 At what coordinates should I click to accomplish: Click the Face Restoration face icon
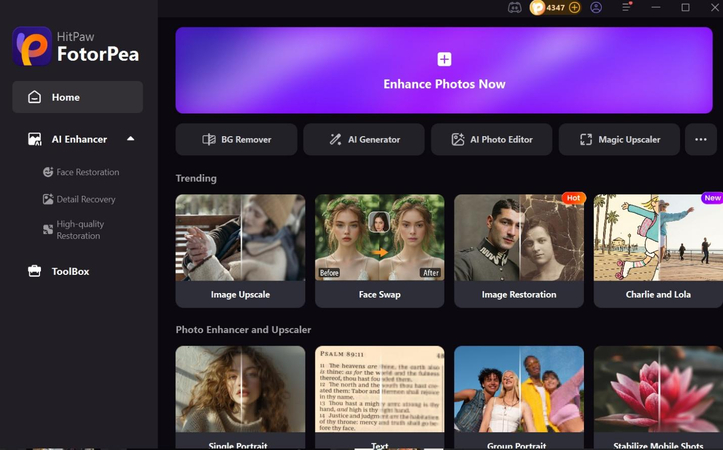point(48,172)
